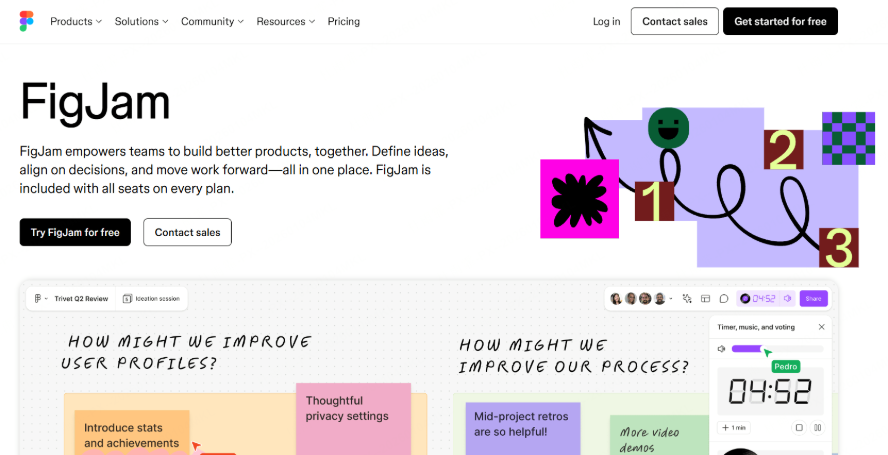Open comments via the chat bubble icon
Screen dimensions: 888x455
click(723, 298)
